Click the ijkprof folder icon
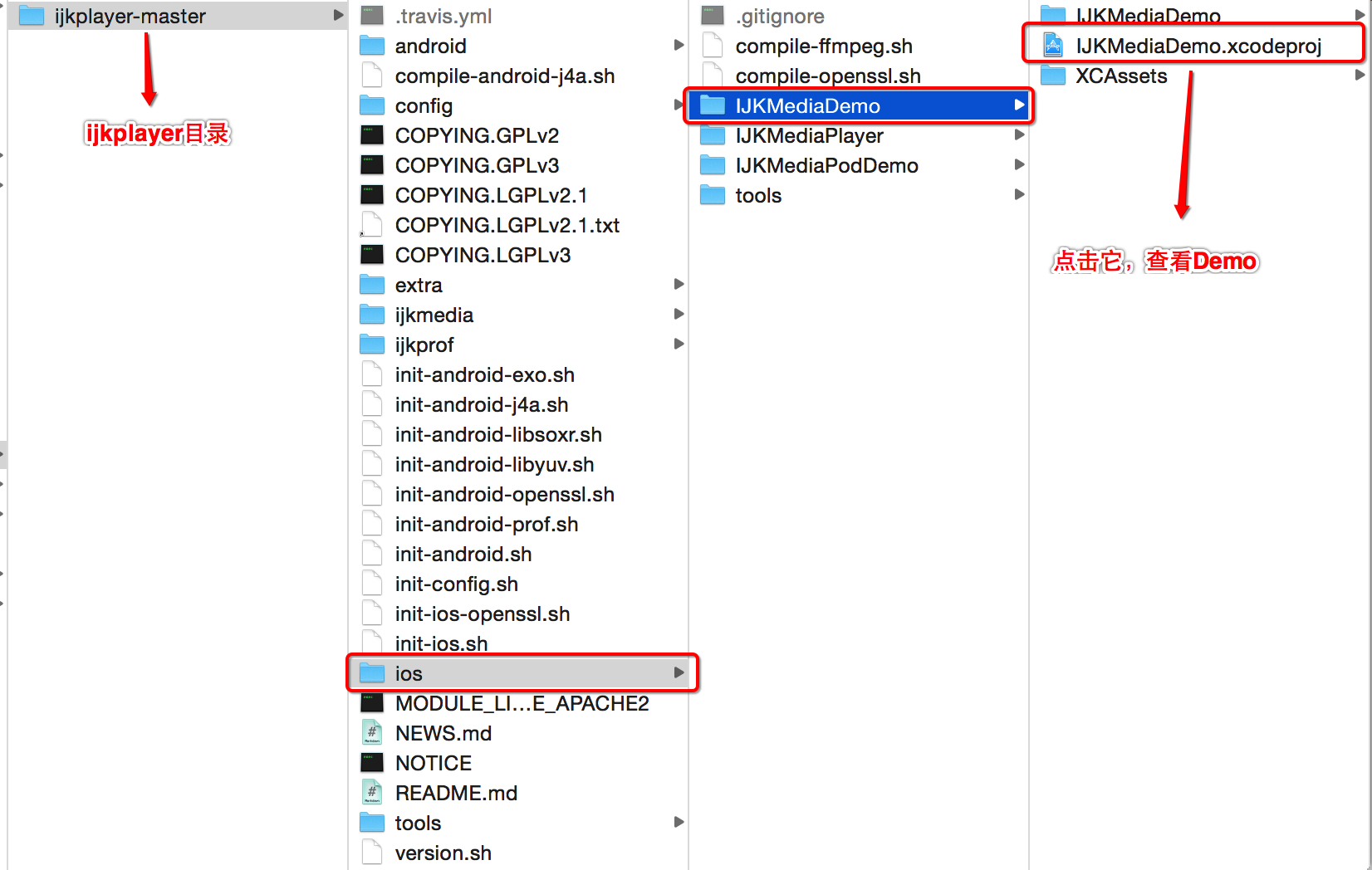 click(x=372, y=345)
